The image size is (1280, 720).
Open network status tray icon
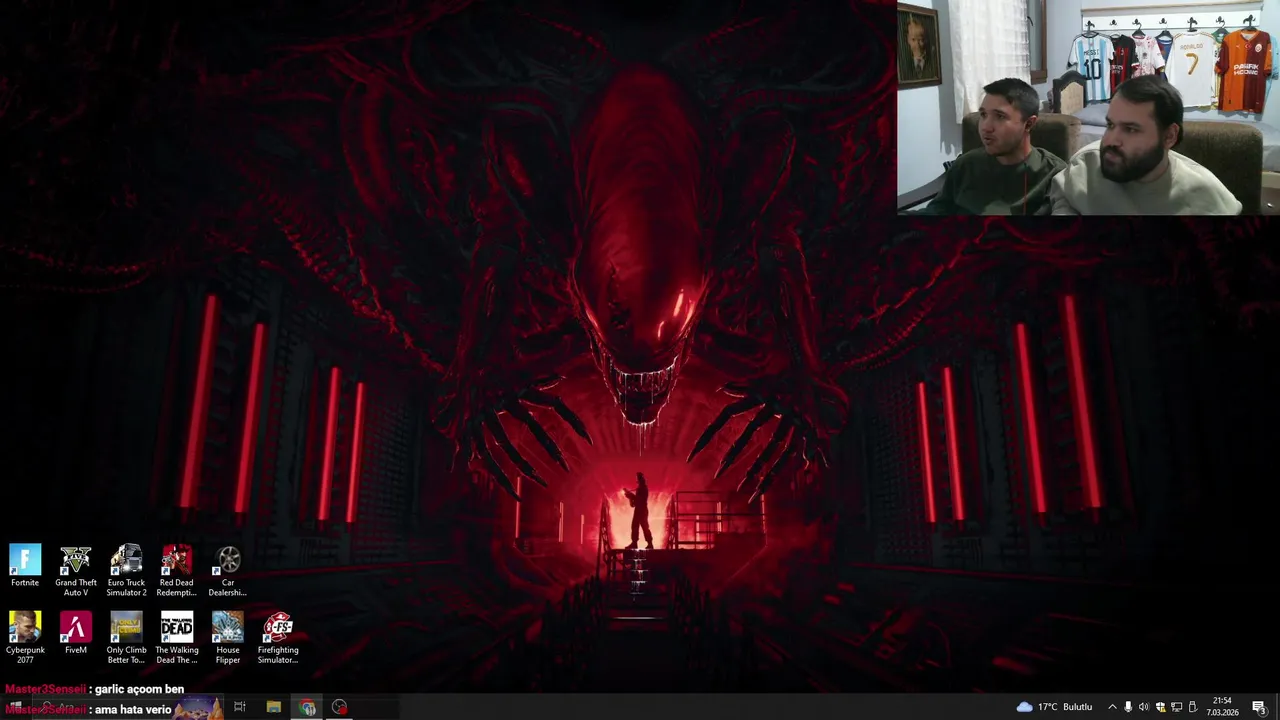click(1176, 707)
